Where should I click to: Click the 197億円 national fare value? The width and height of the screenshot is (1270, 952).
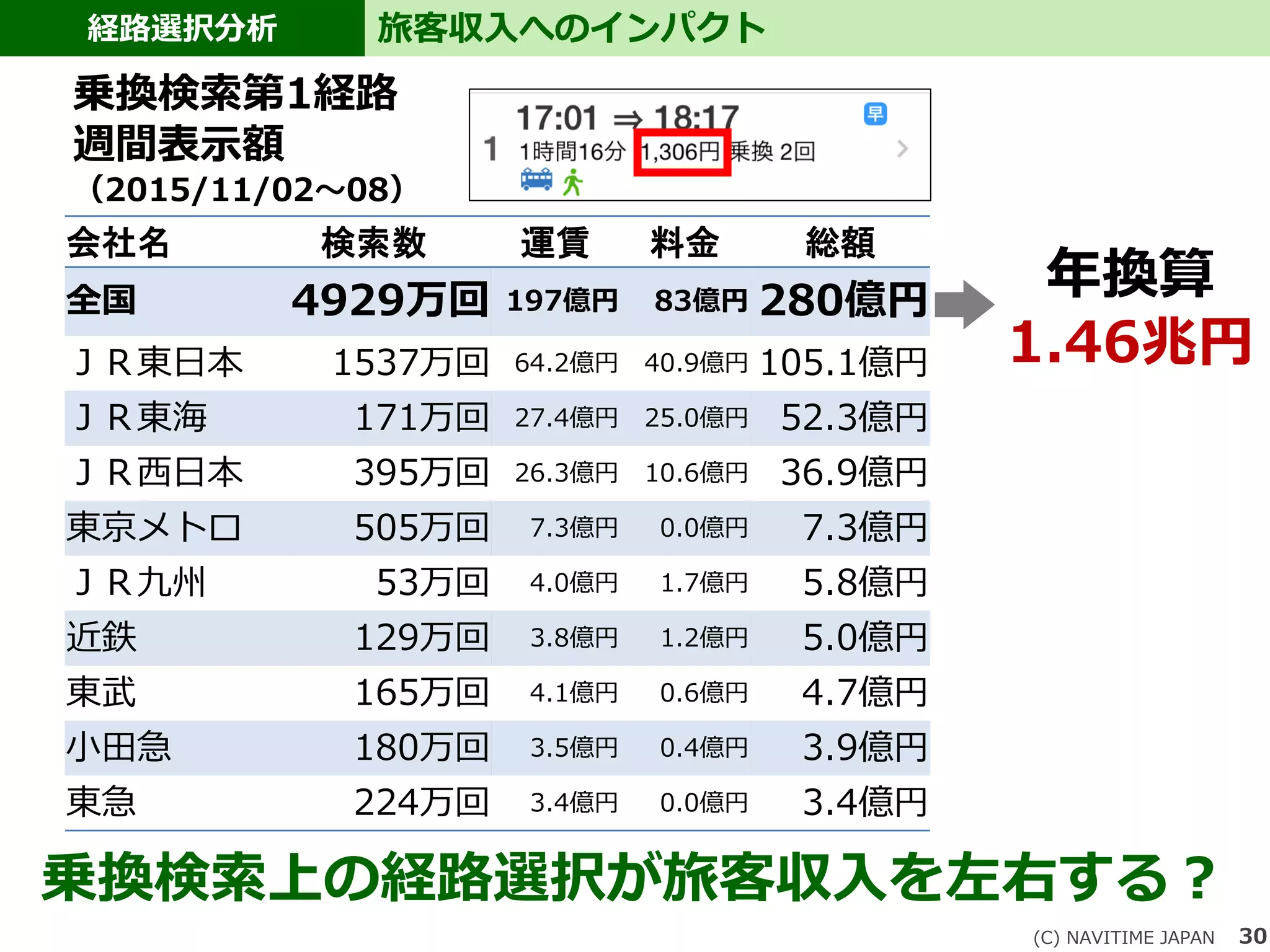[562, 301]
